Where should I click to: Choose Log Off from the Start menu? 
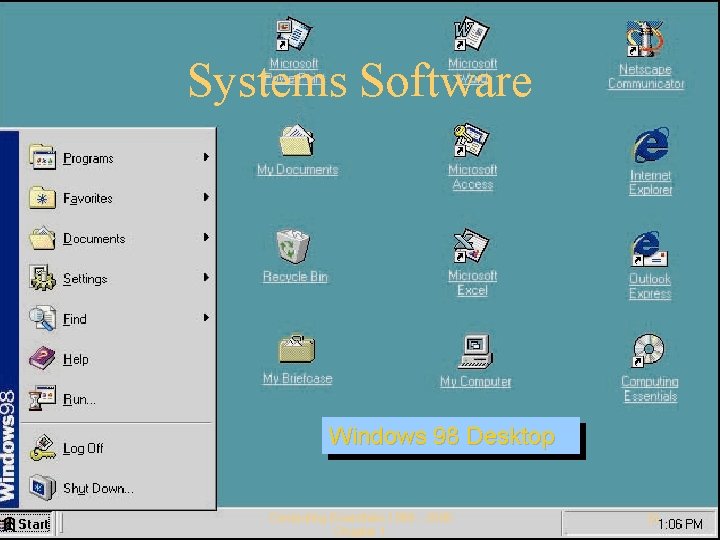pos(118,448)
